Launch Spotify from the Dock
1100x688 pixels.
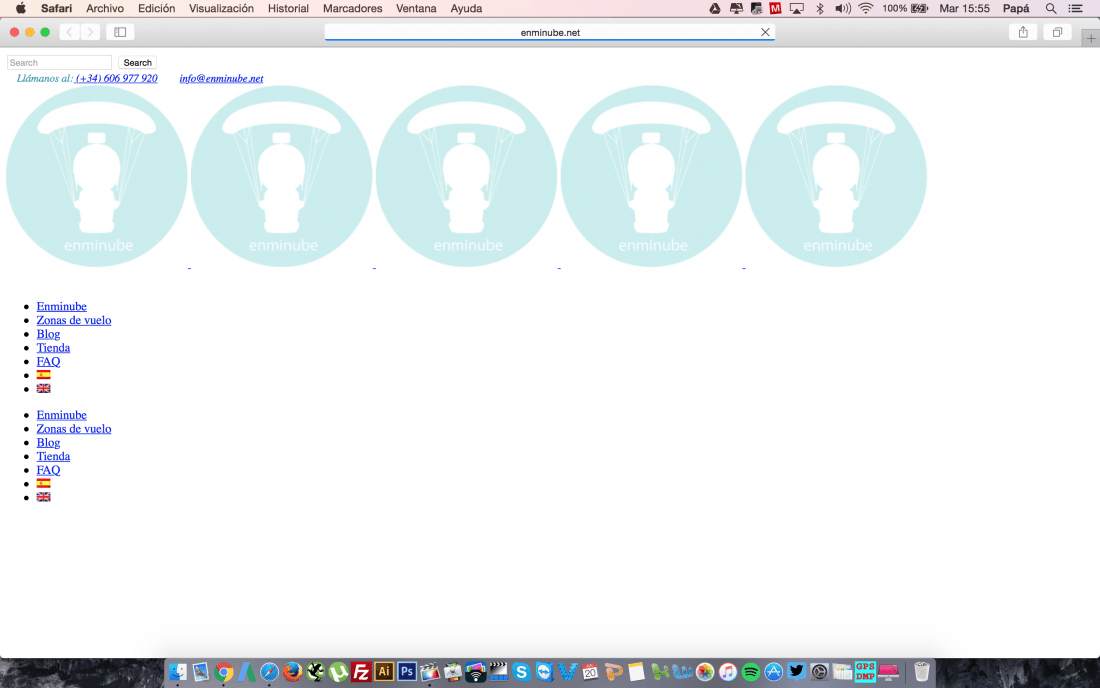click(751, 672)
